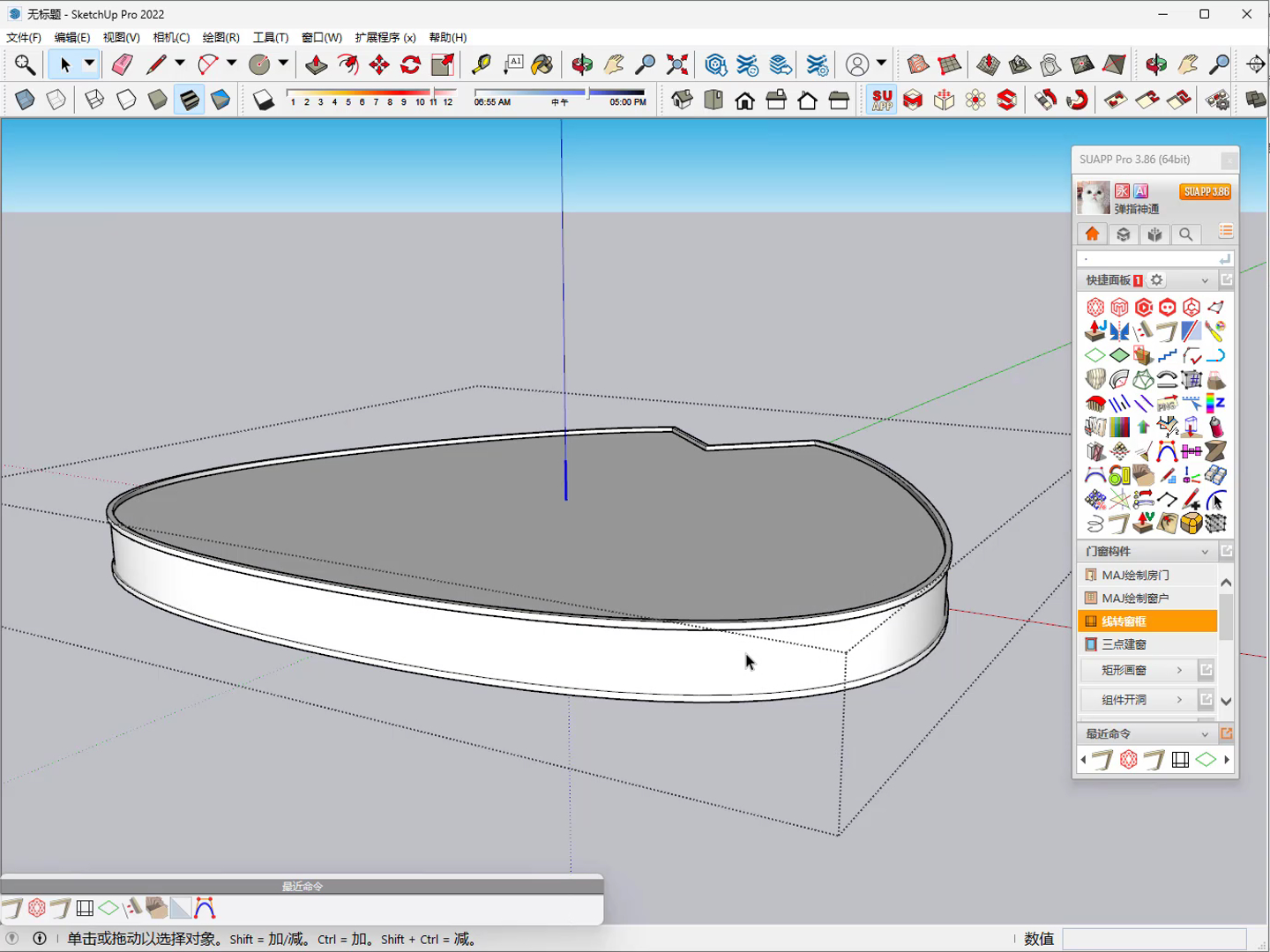Viewport: 1270px width, 952px height.
Task: Select the Eraser tool
Action: [123, 64]
